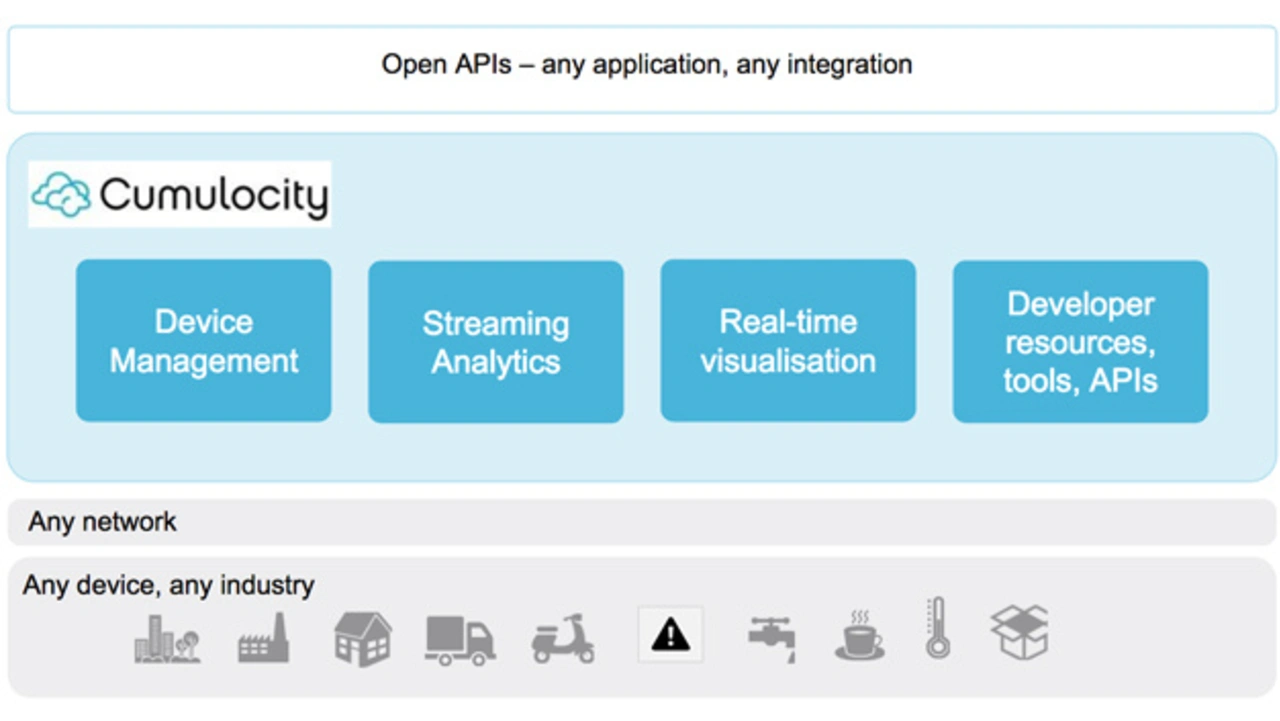
Task: Click the Cumulocity cloud logo icon
Action: click(x=61, y=195)
